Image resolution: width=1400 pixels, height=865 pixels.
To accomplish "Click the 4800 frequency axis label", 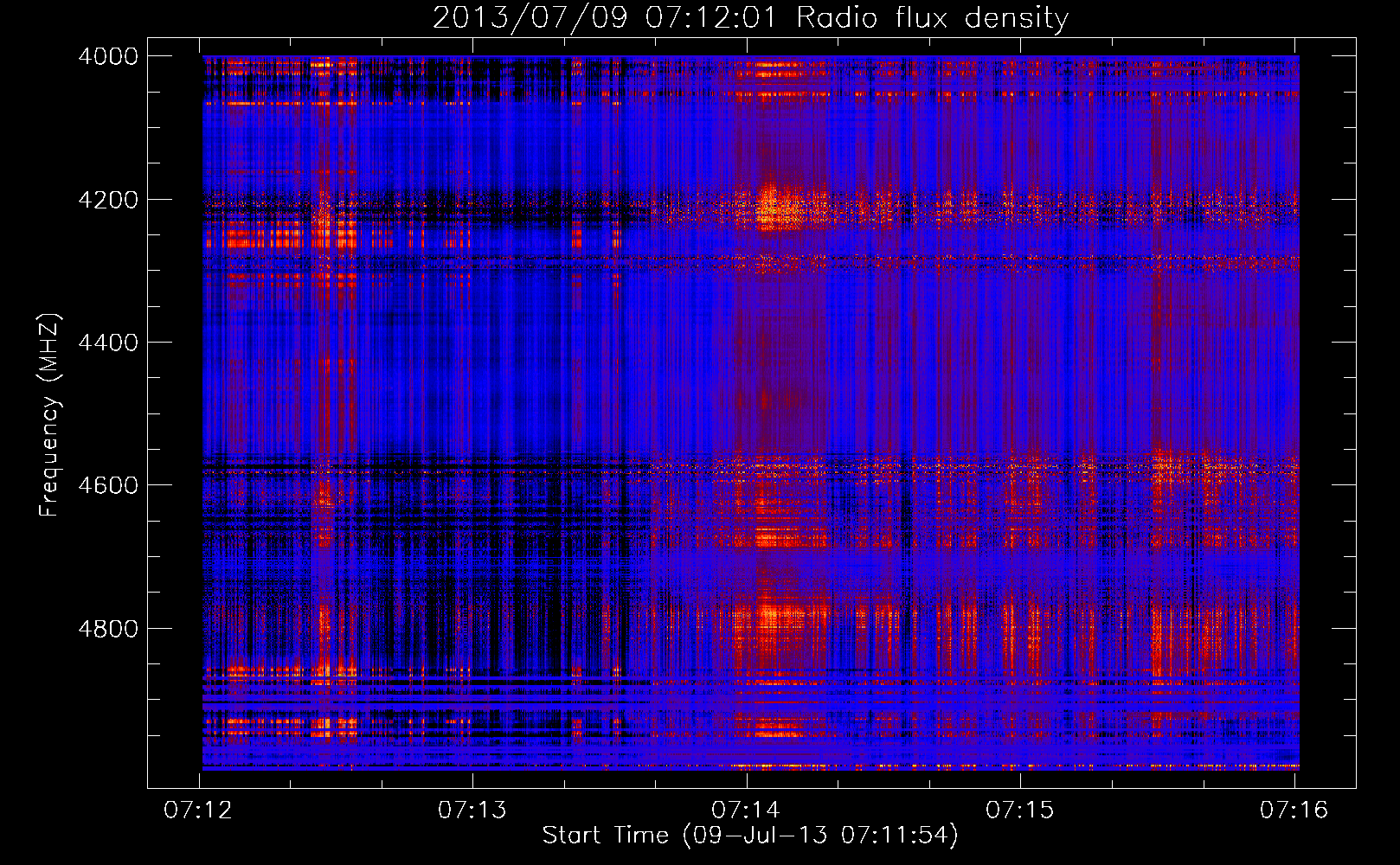I will coord(108,629).
